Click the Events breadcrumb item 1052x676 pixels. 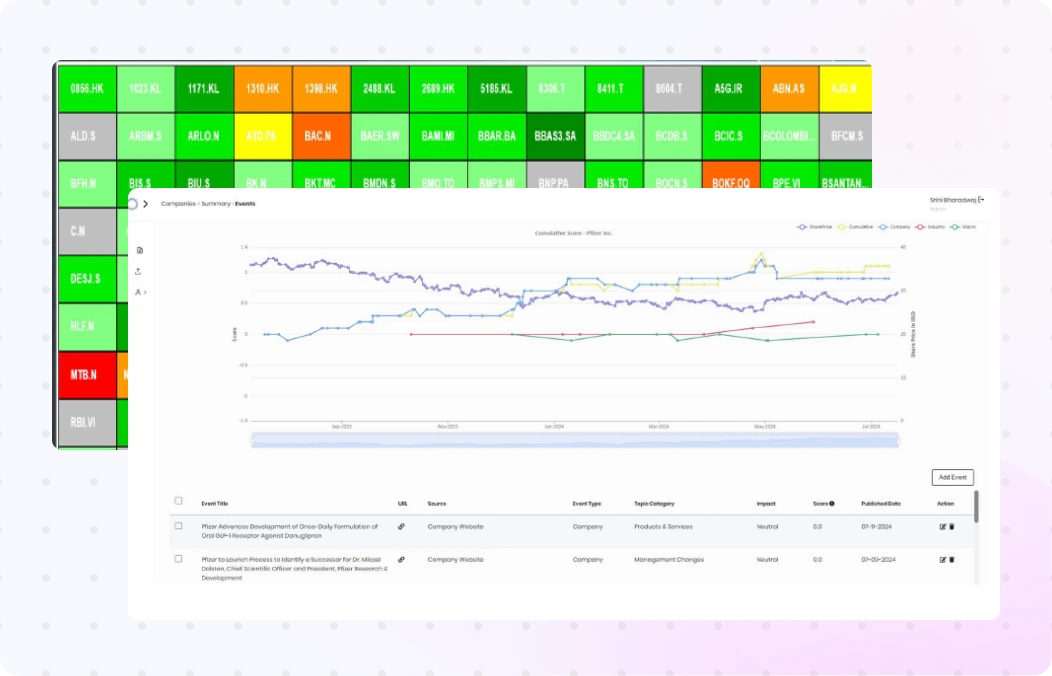(245, 204)
